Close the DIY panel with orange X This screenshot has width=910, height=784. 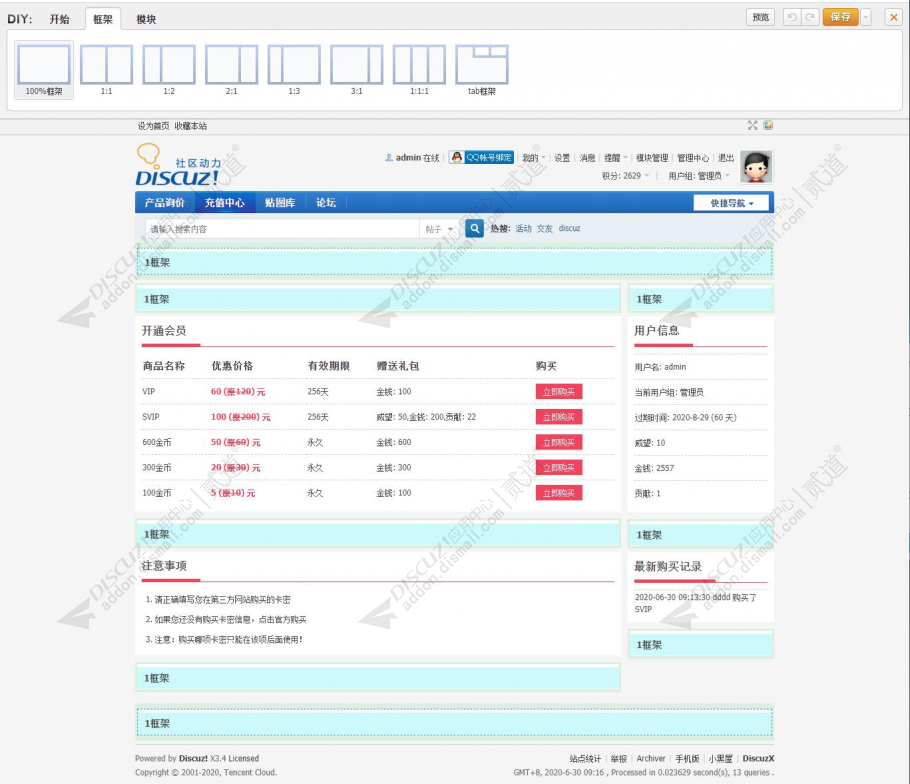(x=894, y=17)
